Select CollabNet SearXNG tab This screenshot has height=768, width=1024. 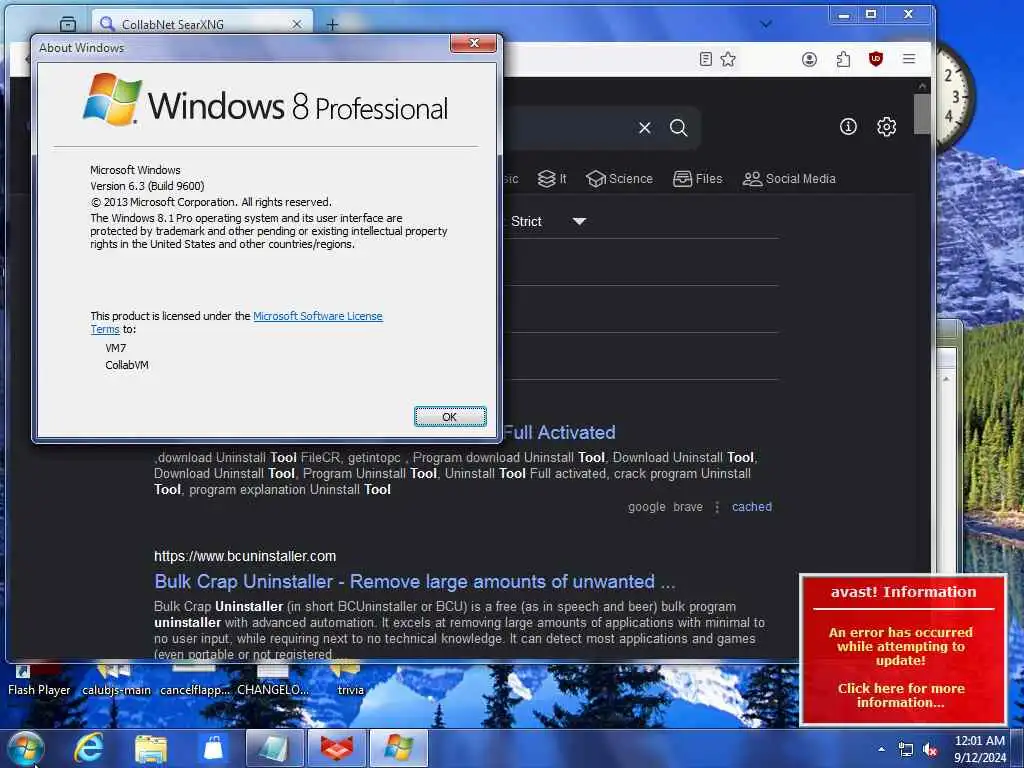(x=202, y=24)
